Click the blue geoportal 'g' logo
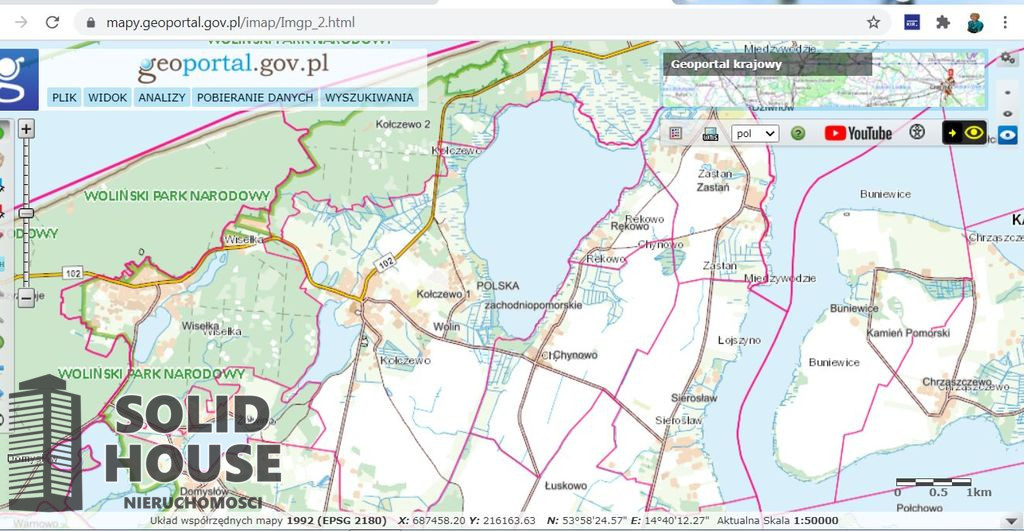The image size is (1024, 531). coord(17,79)
